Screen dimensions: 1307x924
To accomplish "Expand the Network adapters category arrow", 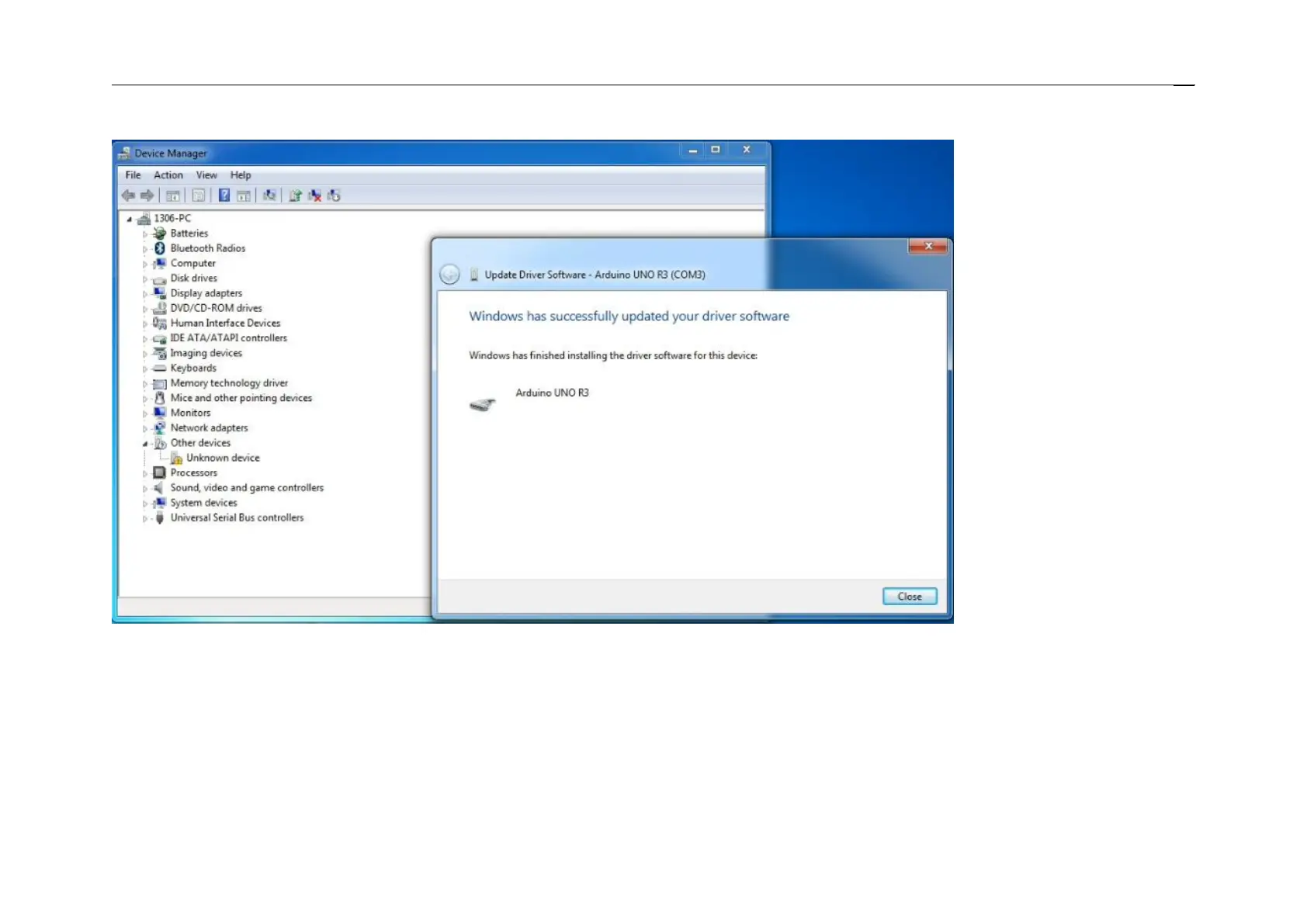I will pos(145,429).
